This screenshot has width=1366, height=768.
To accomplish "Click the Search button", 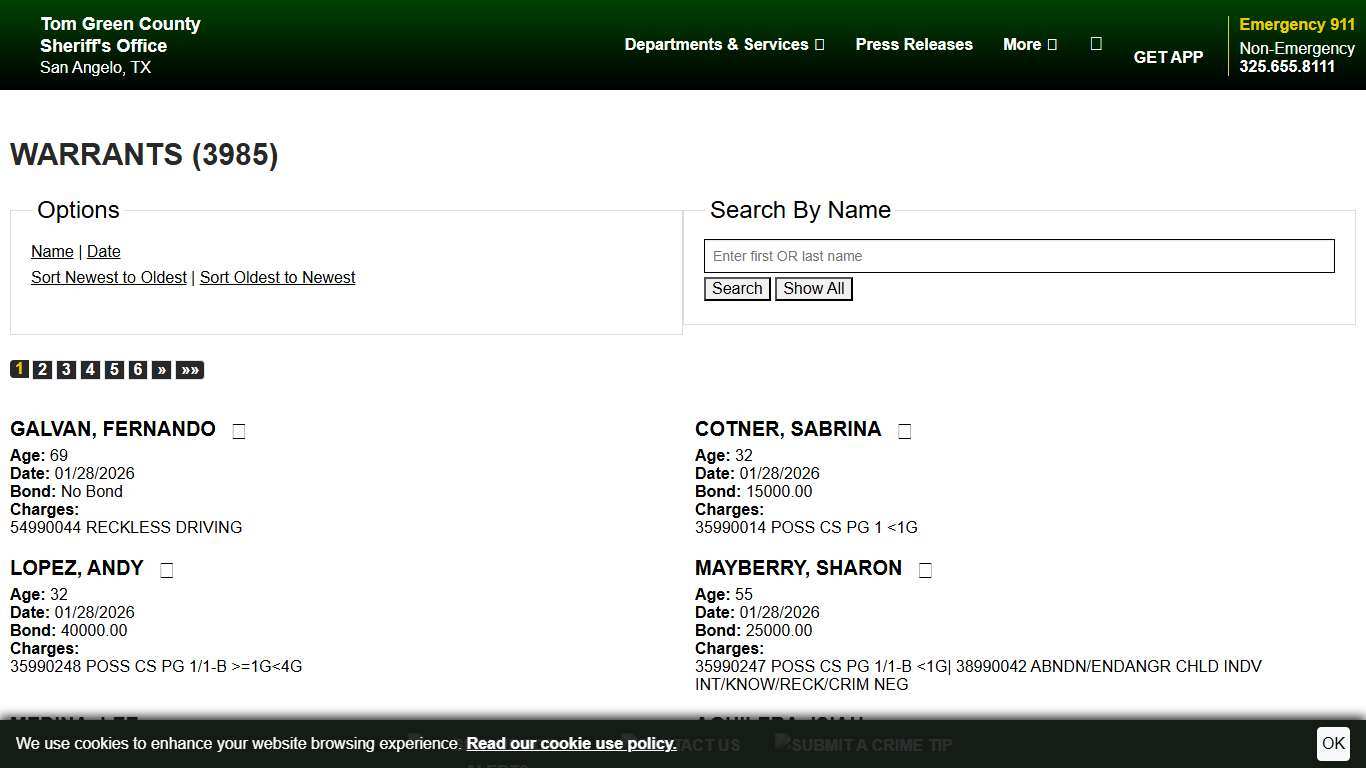I will 736,288.
